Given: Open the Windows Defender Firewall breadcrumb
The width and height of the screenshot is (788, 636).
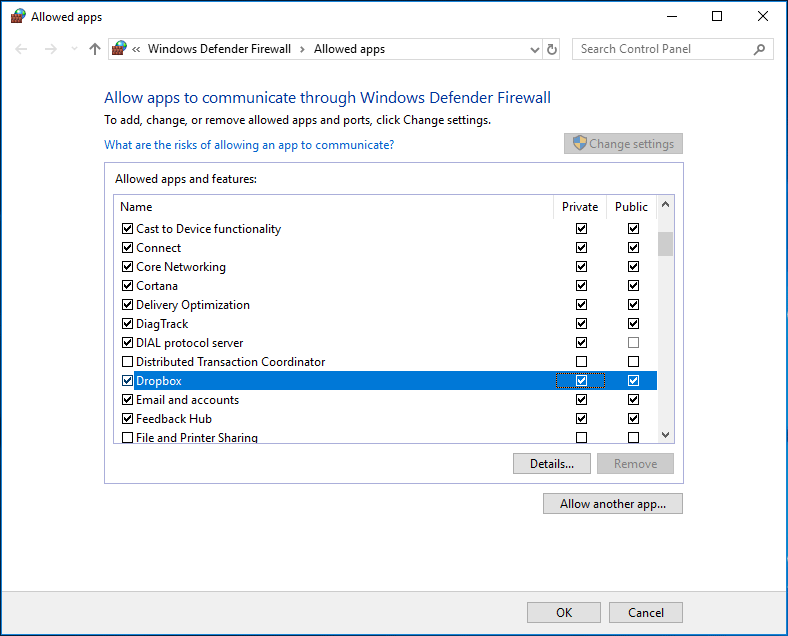Looking at the screenshot, I should [219, 49].
